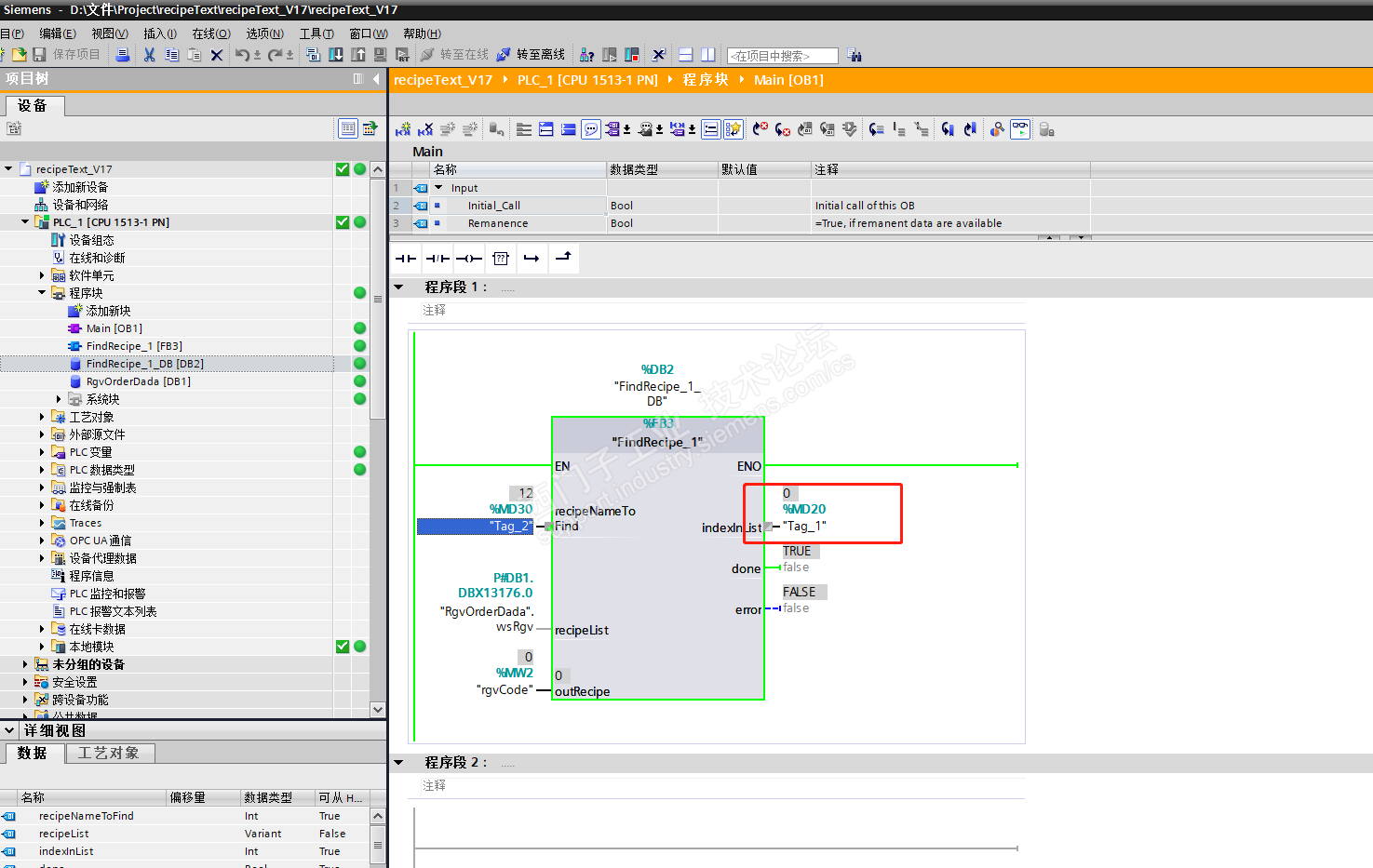Screen dimensions: 1373x868
Task: Insert a normally closed contact
Action: 437,259
